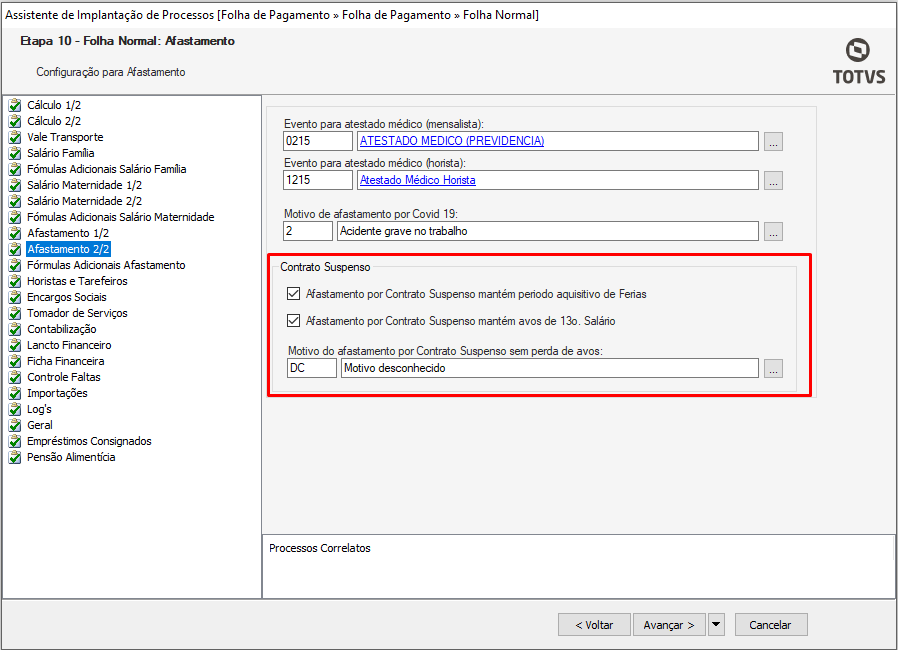Viewport: 898px width, 650px height.
Task: Click the checkmark icon beside Empréstimos Consignados
Action: pos(15,442)
